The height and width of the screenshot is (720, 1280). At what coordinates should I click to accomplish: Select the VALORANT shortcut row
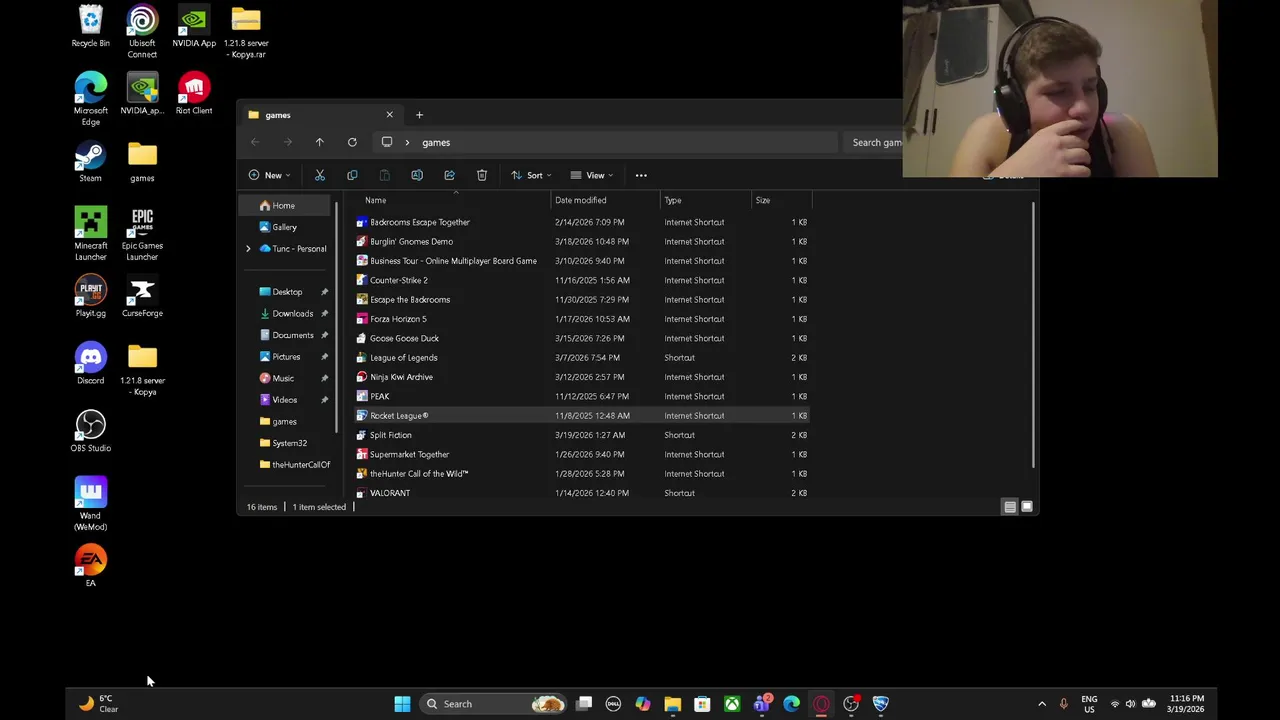582,493
